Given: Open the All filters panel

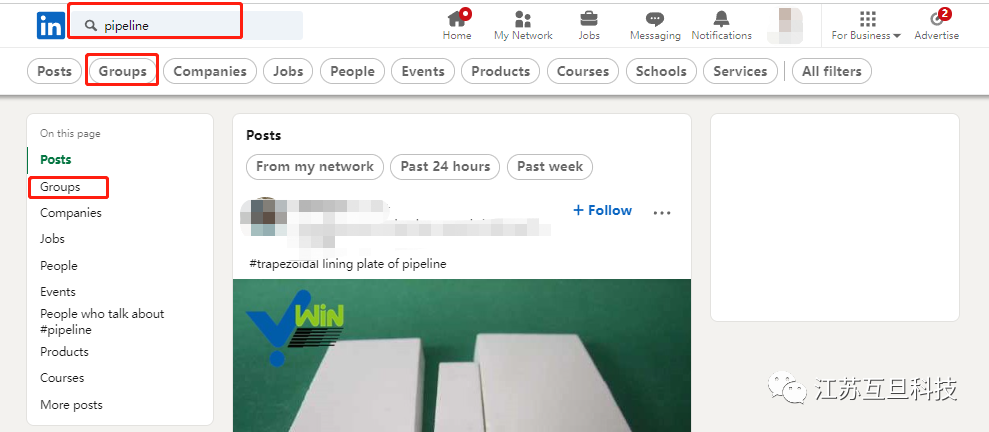Looking at the screenshot, I should [831, 71].
